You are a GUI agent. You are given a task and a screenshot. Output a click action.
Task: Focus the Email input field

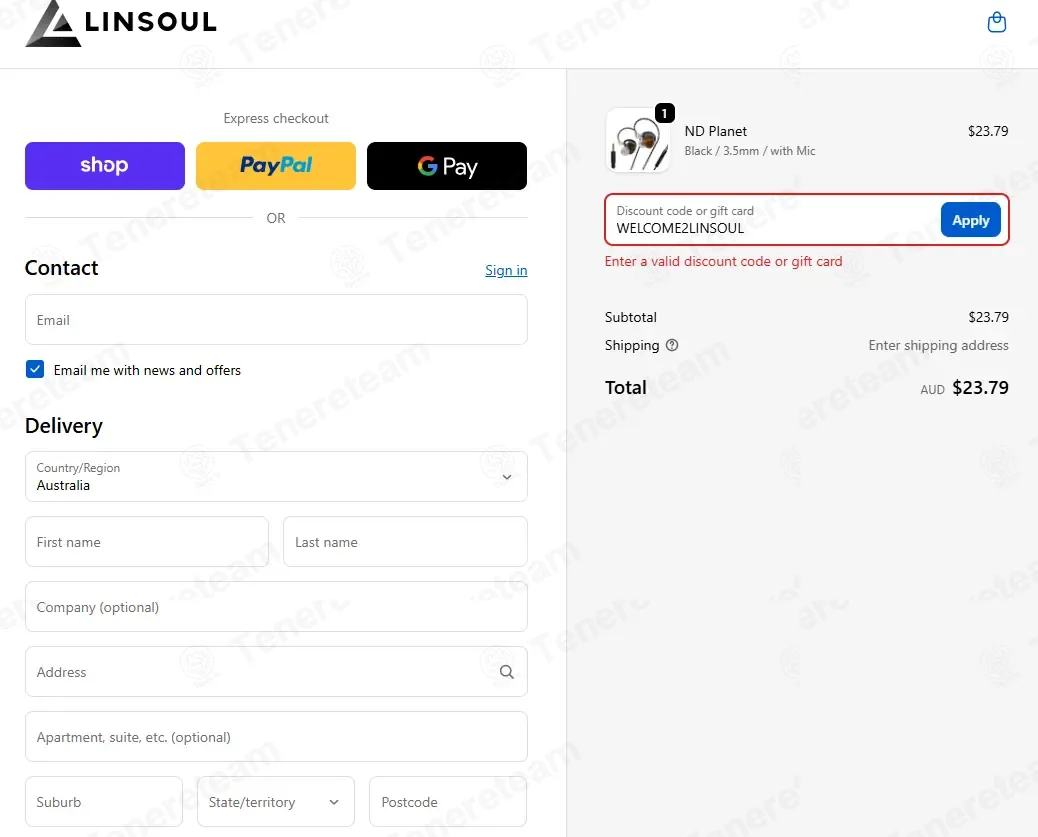click(276, 320)
